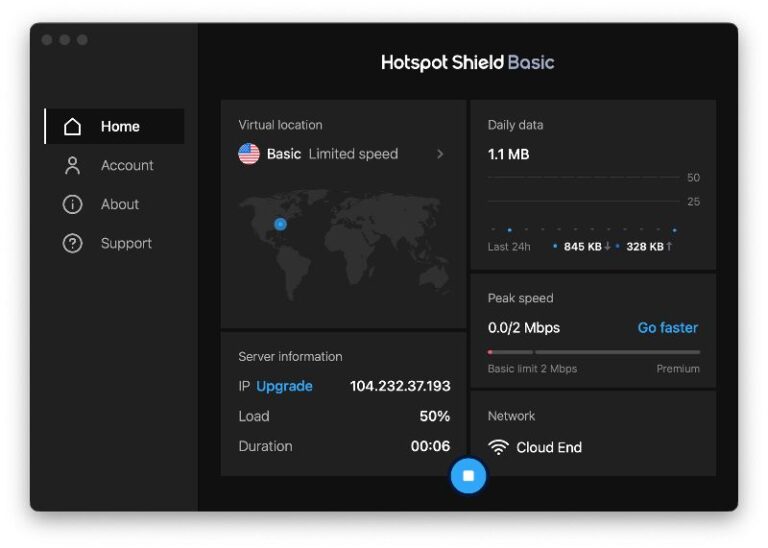
Task: Go to the Support menu item
Action: click(126, 244)
